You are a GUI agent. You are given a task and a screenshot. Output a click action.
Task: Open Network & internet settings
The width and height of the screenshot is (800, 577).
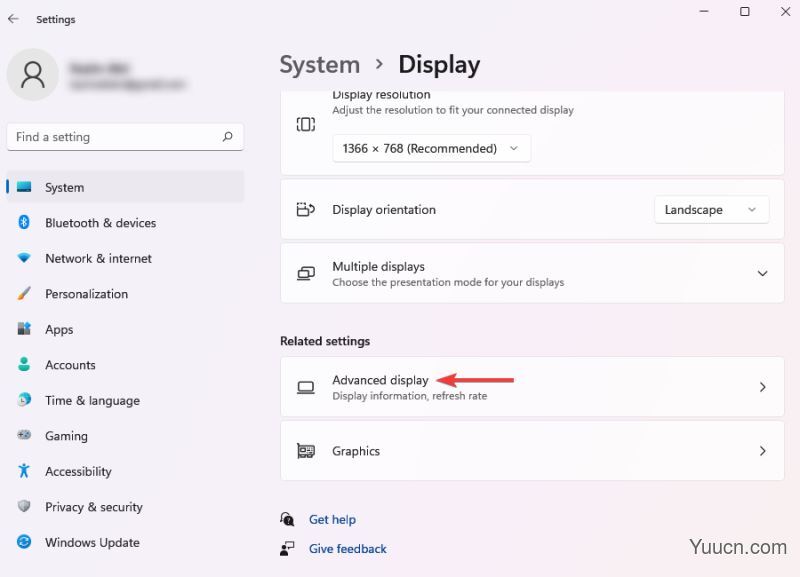(x=125, y=258)
